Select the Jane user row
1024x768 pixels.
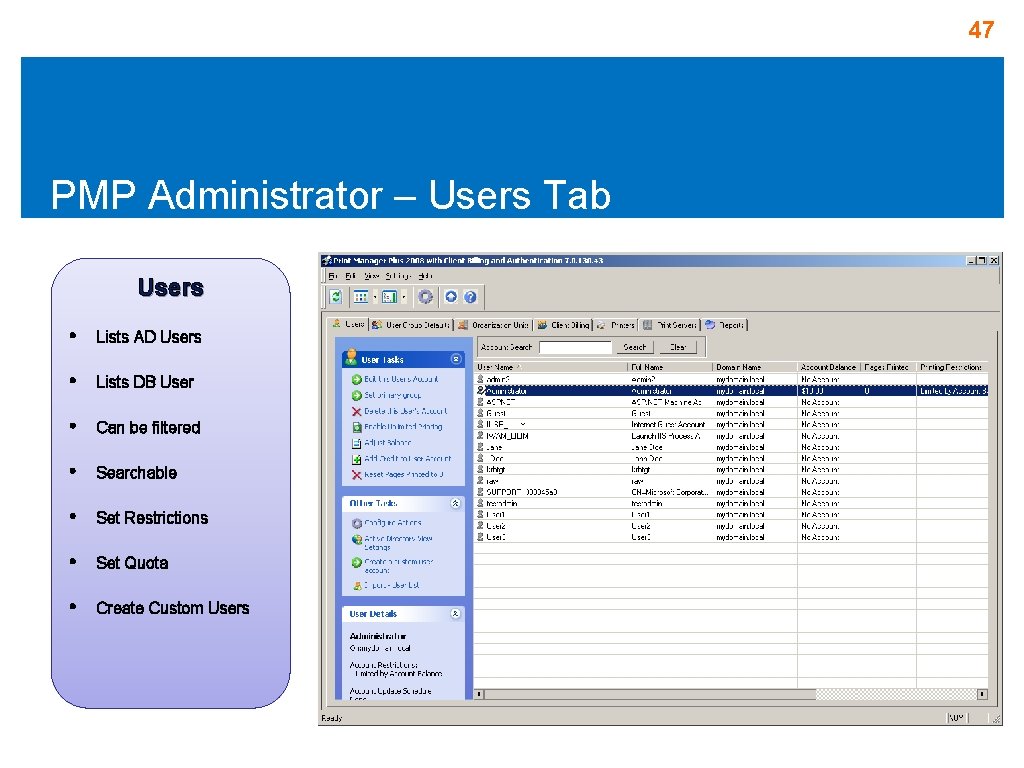(731, 447)
